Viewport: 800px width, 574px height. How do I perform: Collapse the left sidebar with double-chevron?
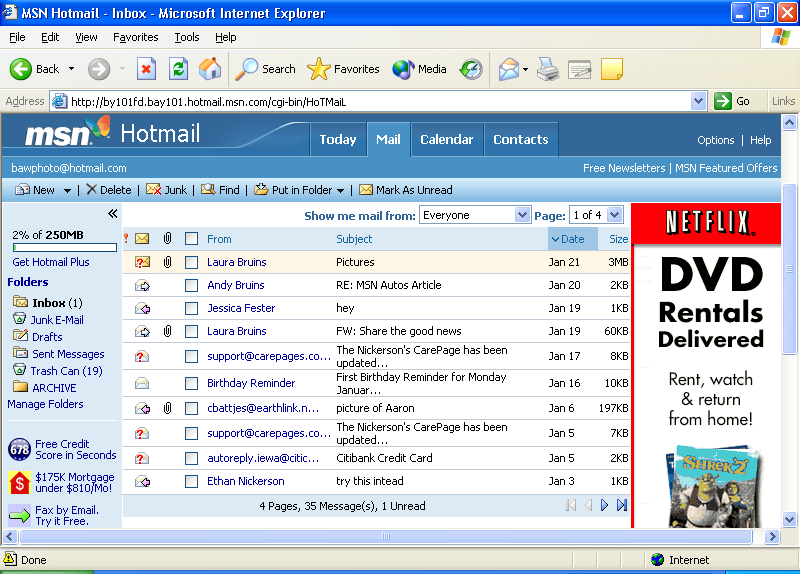coord(113,214)
